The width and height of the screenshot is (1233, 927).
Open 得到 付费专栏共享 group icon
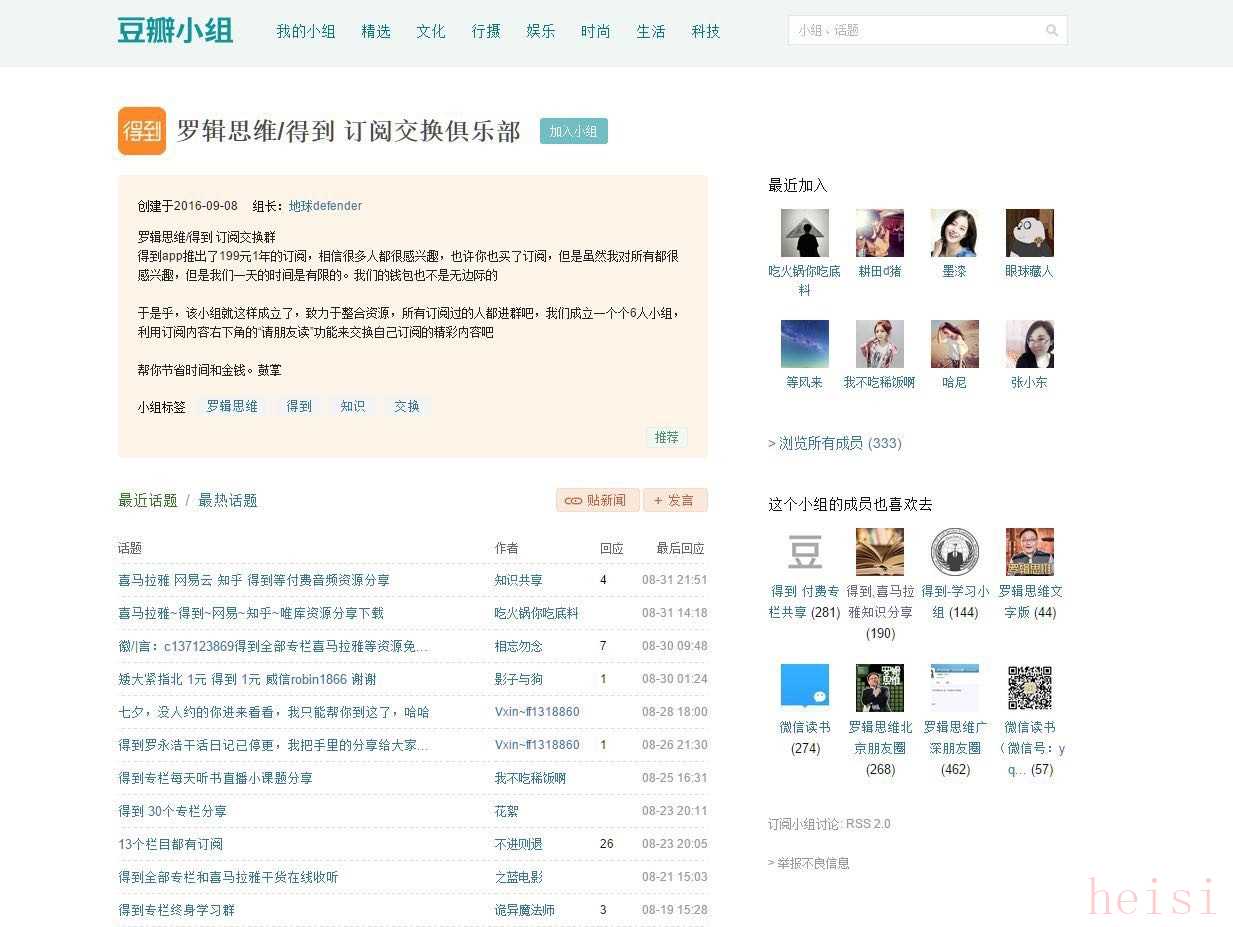804,552
